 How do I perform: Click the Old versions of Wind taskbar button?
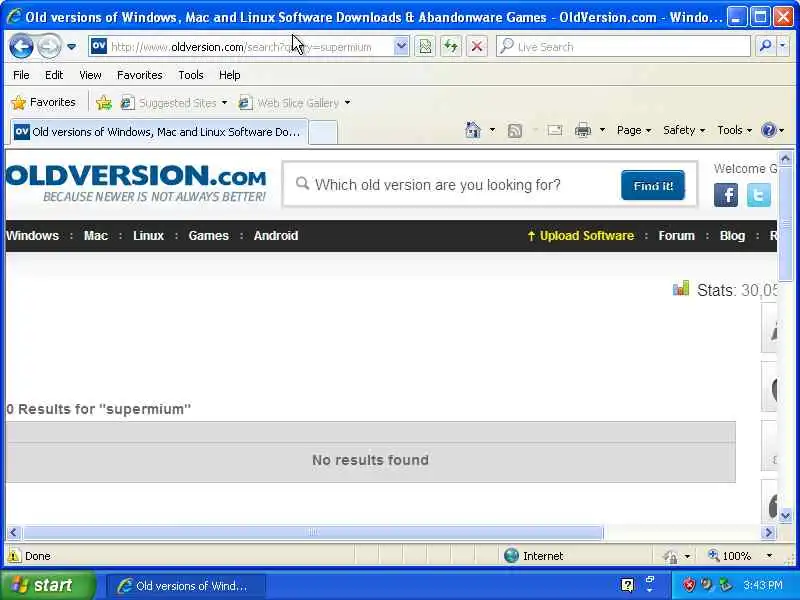point(186,586)
